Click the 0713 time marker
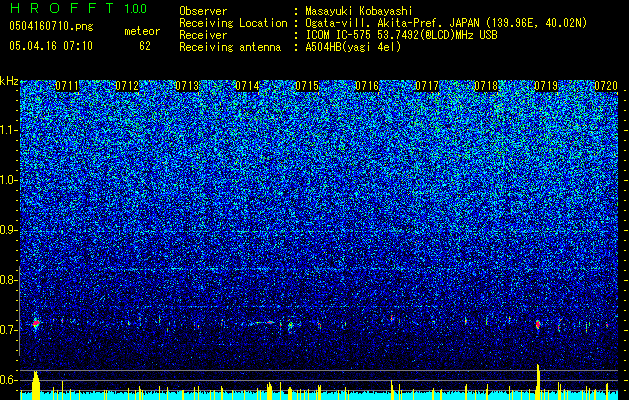Viewport: 629px width, 400px height. 187,86
